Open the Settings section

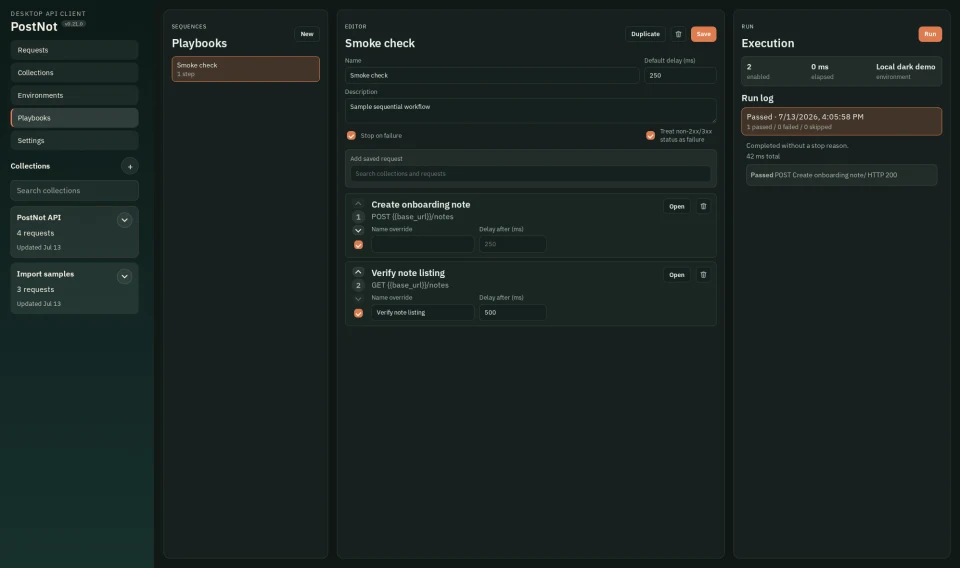(74, 141)
